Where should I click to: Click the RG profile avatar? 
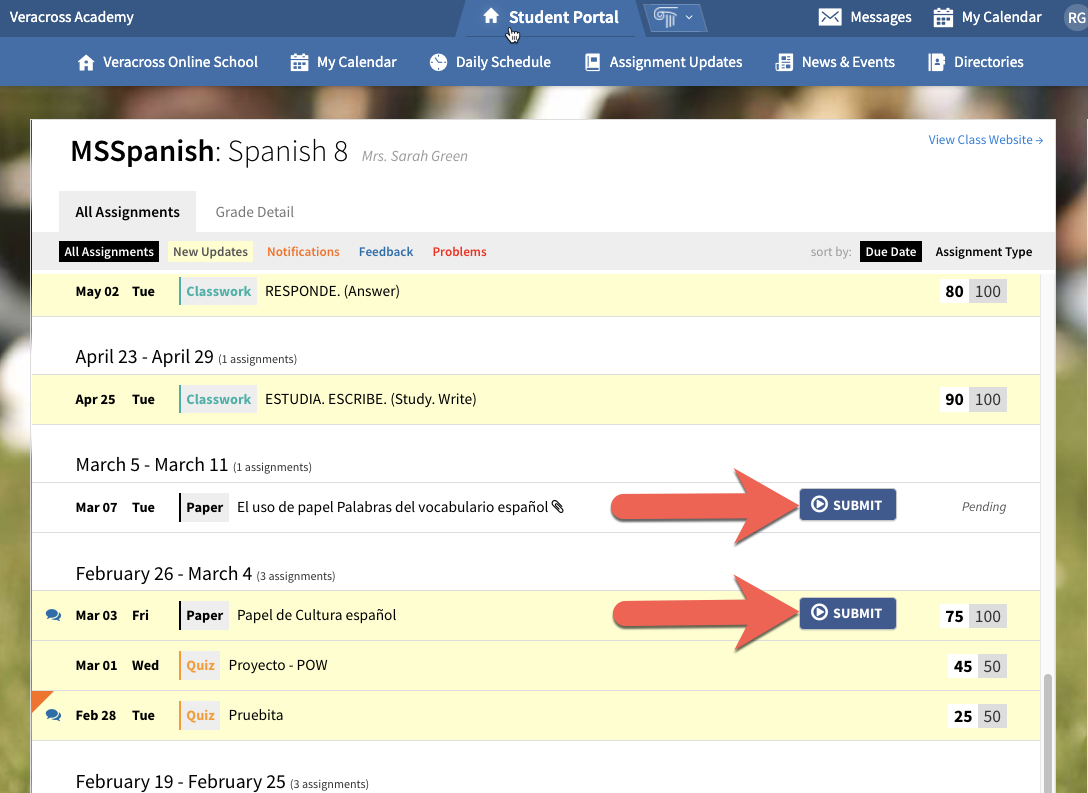click(1076, 16)
